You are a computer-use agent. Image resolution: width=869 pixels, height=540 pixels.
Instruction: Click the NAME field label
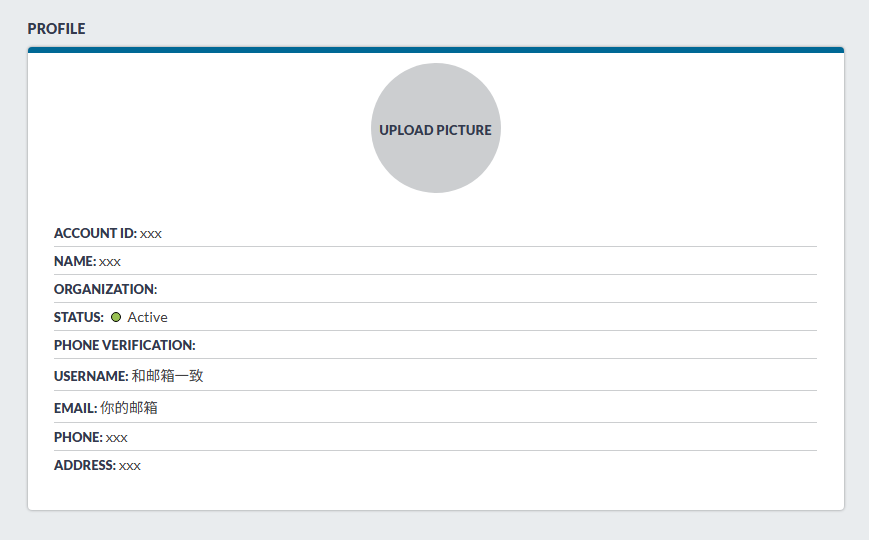(x=75, y=261)
